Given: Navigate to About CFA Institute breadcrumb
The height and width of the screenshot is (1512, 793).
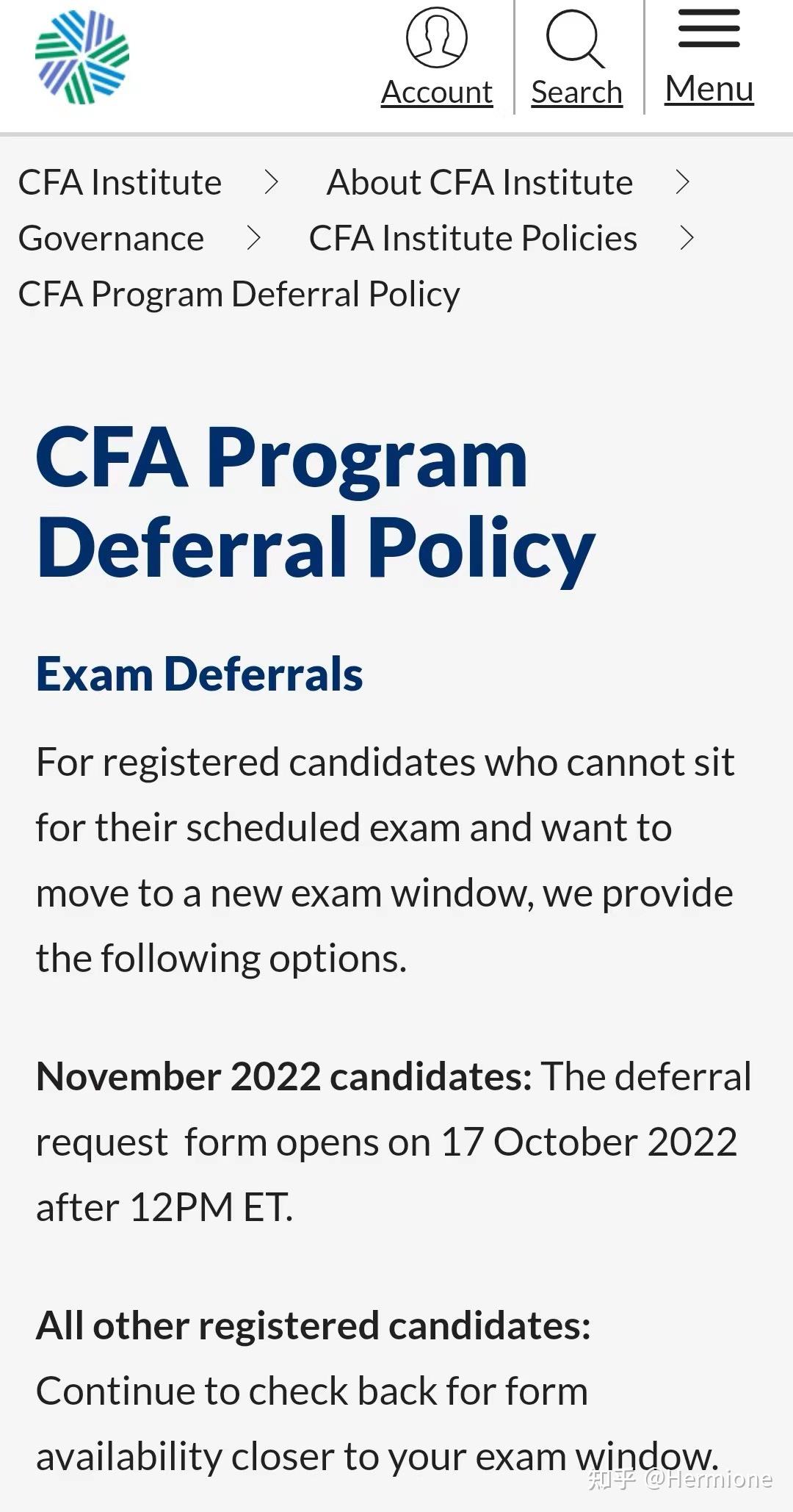Looking at the screenshot, I should pyautogui.click(x=479, y=182).
